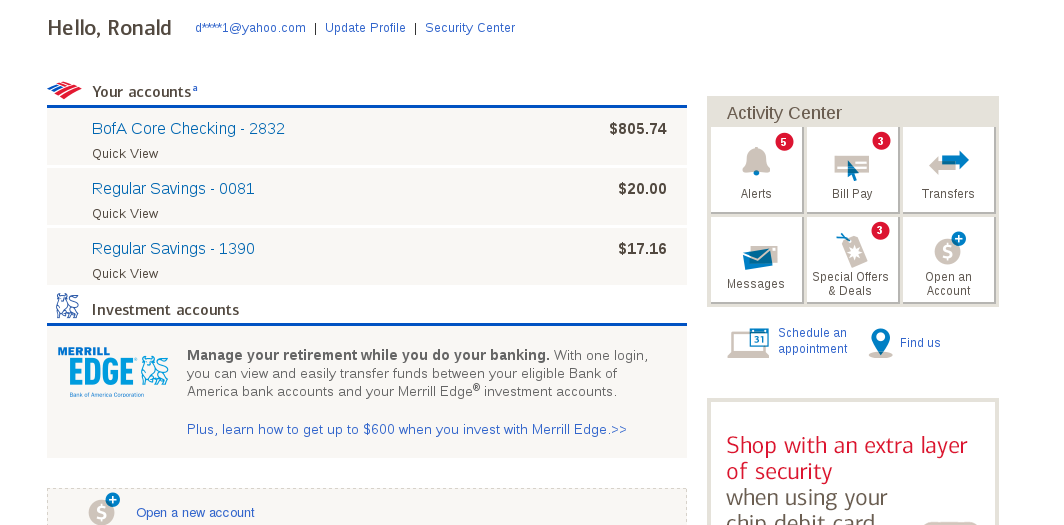Click the masked yahoo.com email link
Screen dimensions: 1064x525
[250, 28]
